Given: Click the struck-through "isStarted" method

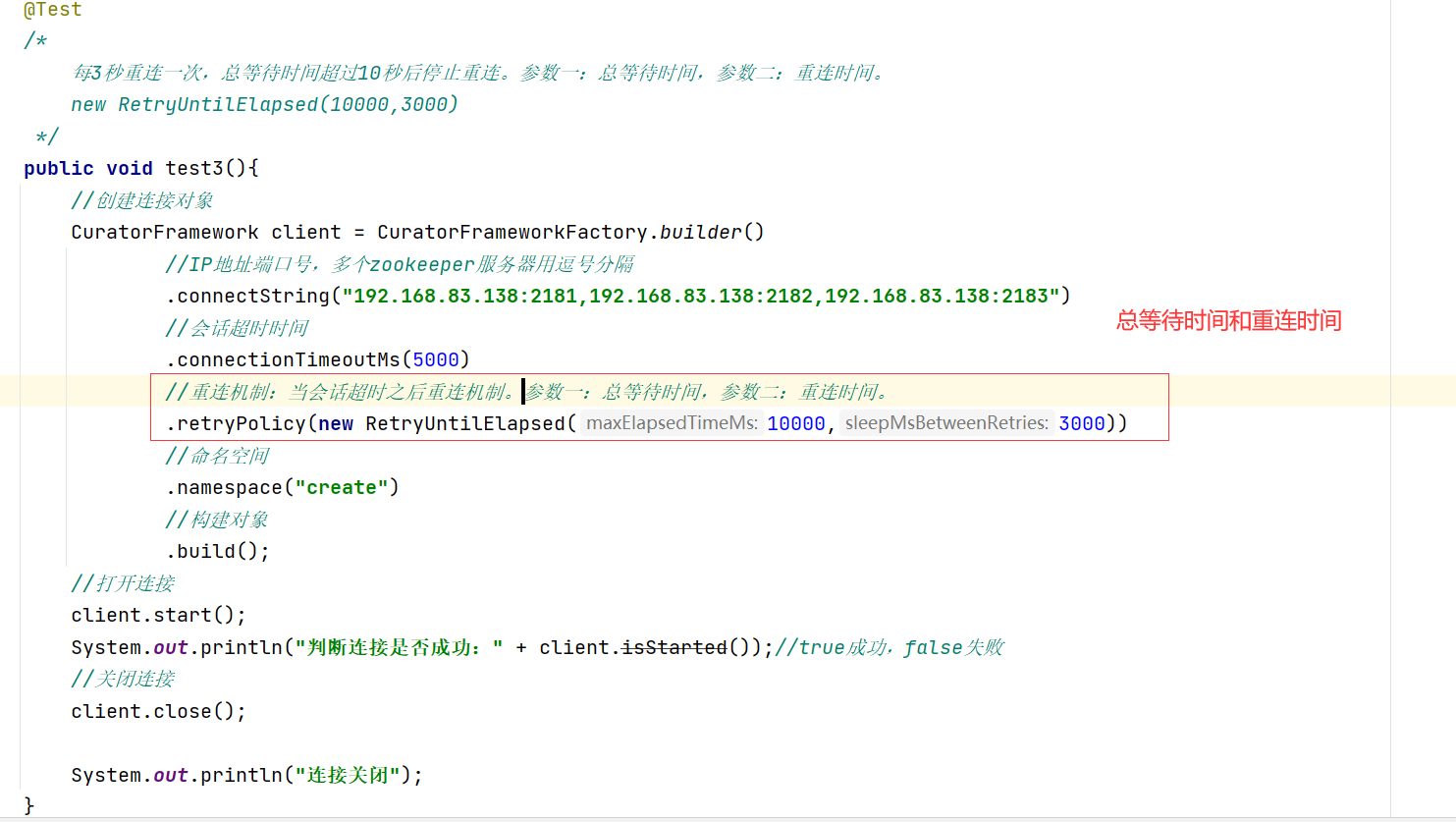Looking at the screenshot, I should (674, 647).
